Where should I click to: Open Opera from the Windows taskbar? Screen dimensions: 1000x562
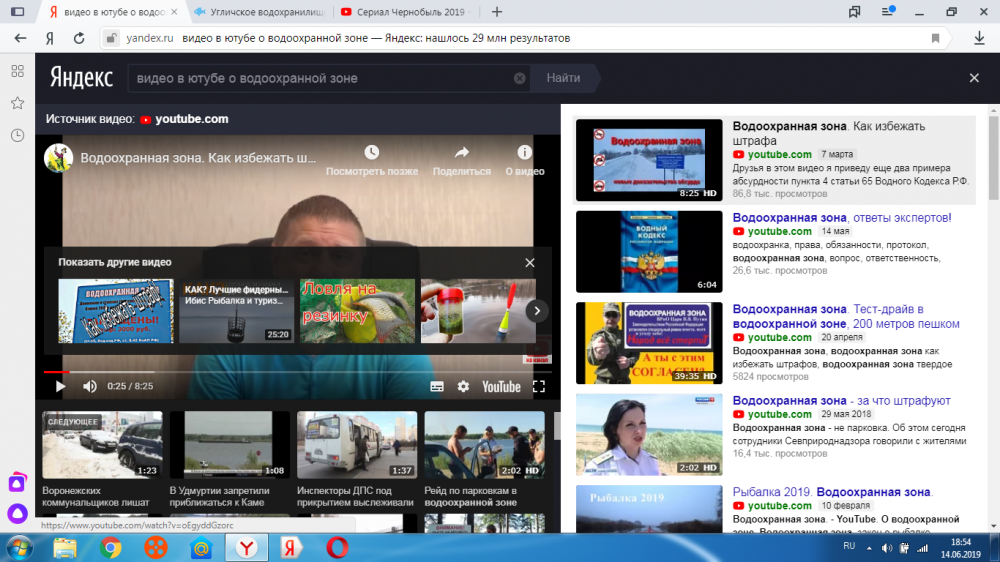pos(338,547)
